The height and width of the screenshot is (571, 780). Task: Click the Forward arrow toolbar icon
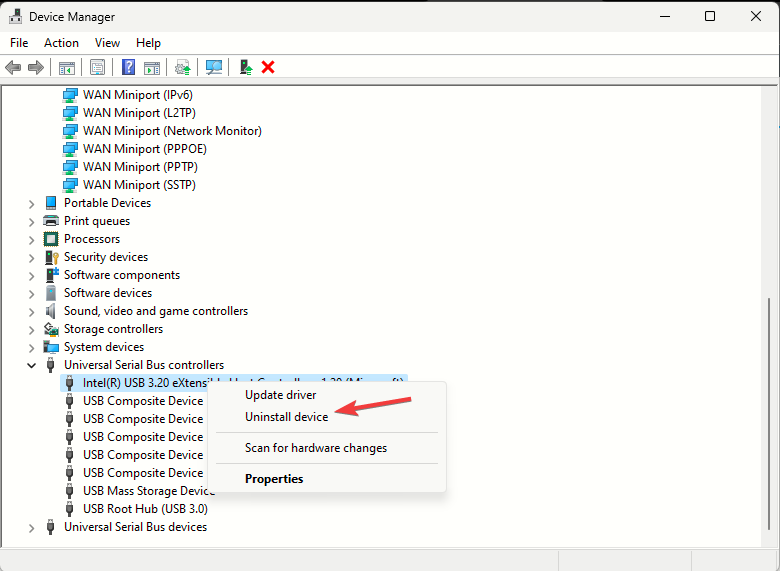coord(35,67)
